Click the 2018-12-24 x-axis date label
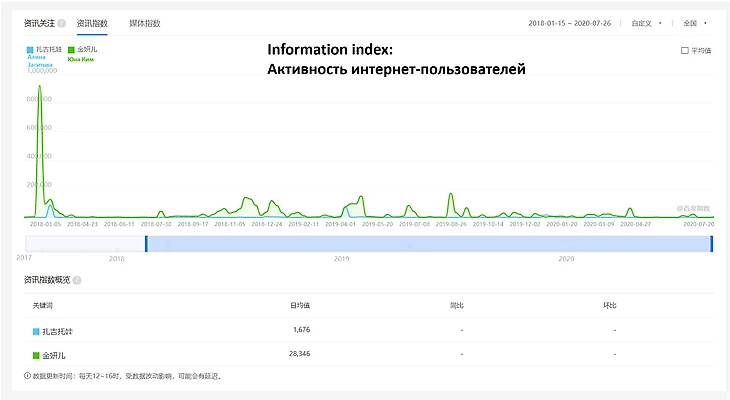Viewport: 730px width, 400px height. [267, 224]
